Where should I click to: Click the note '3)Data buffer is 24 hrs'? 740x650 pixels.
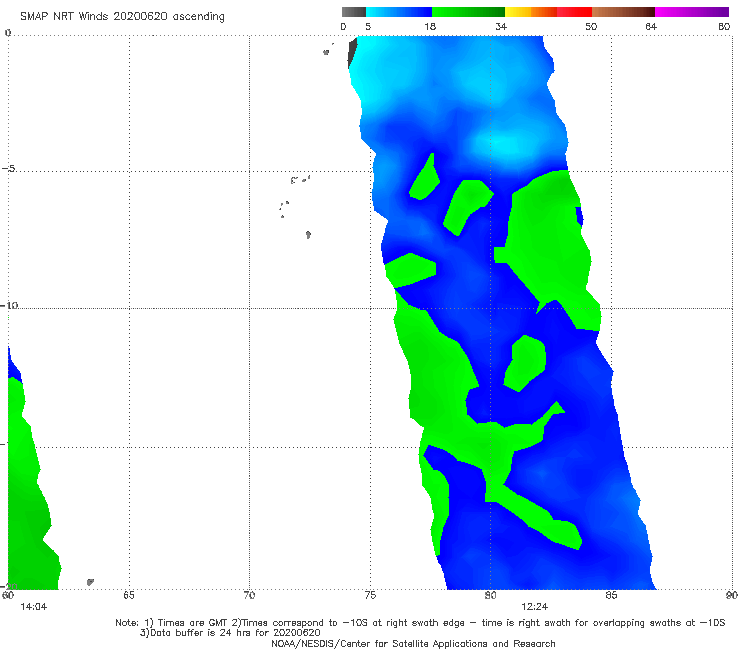coord(230,633)
